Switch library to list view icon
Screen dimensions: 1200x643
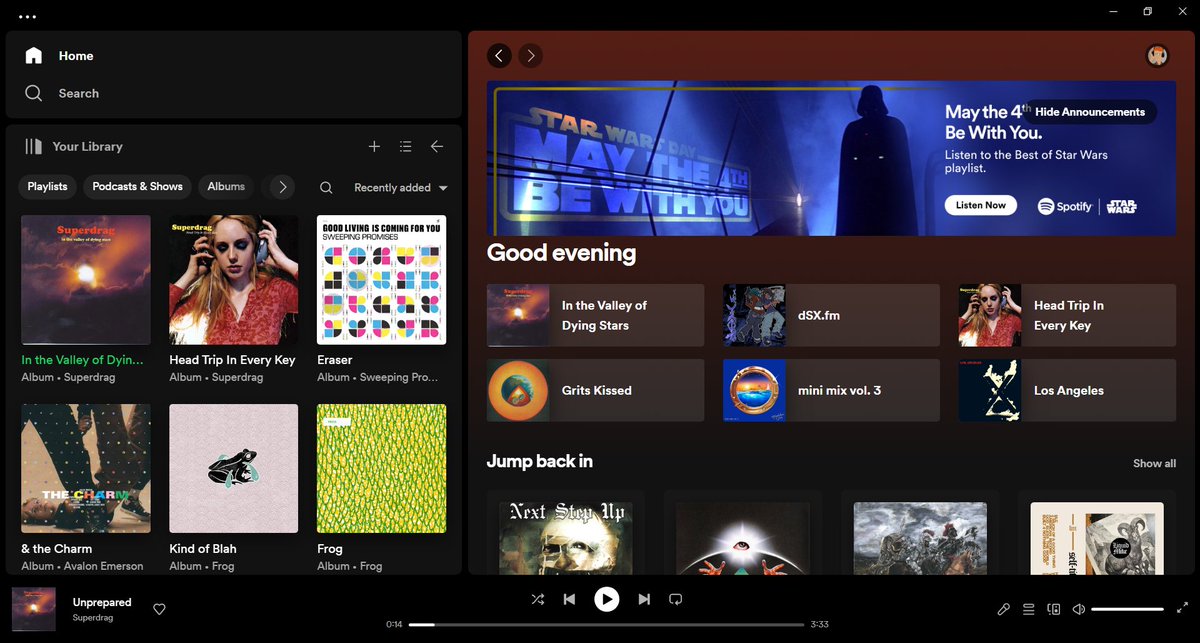point(405,146)
